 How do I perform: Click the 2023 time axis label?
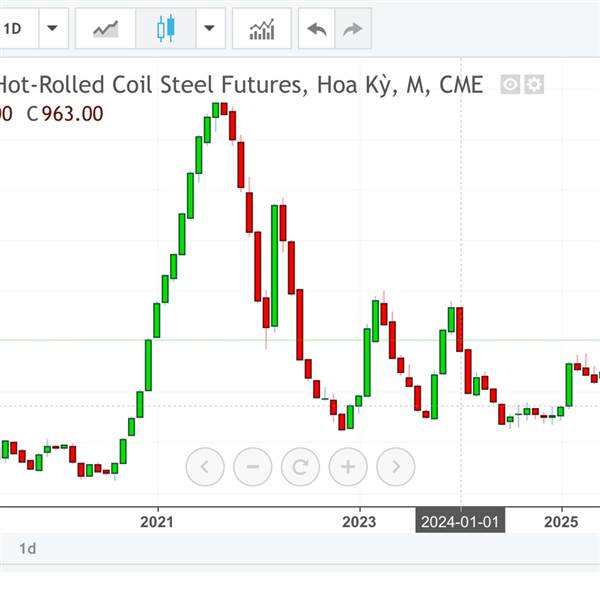(x=359, y=522)
